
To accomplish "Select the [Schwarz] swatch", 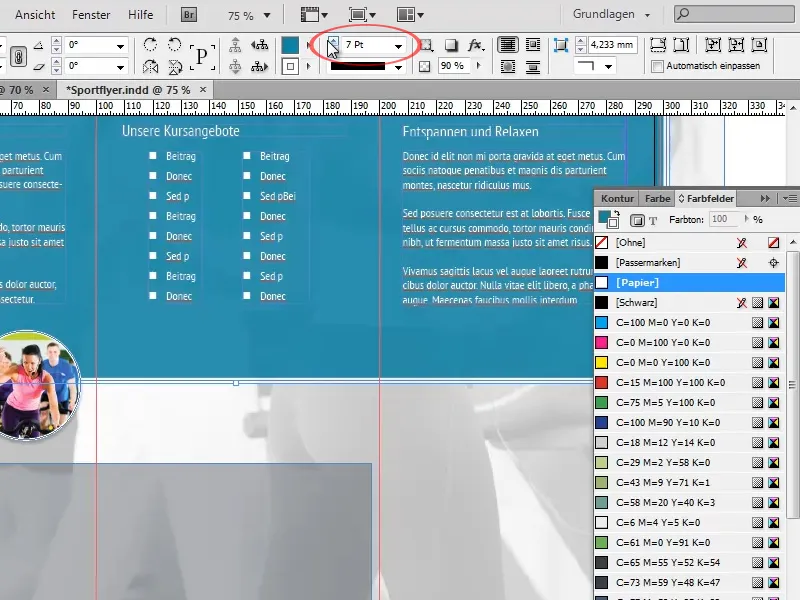I will click(689, 303).
